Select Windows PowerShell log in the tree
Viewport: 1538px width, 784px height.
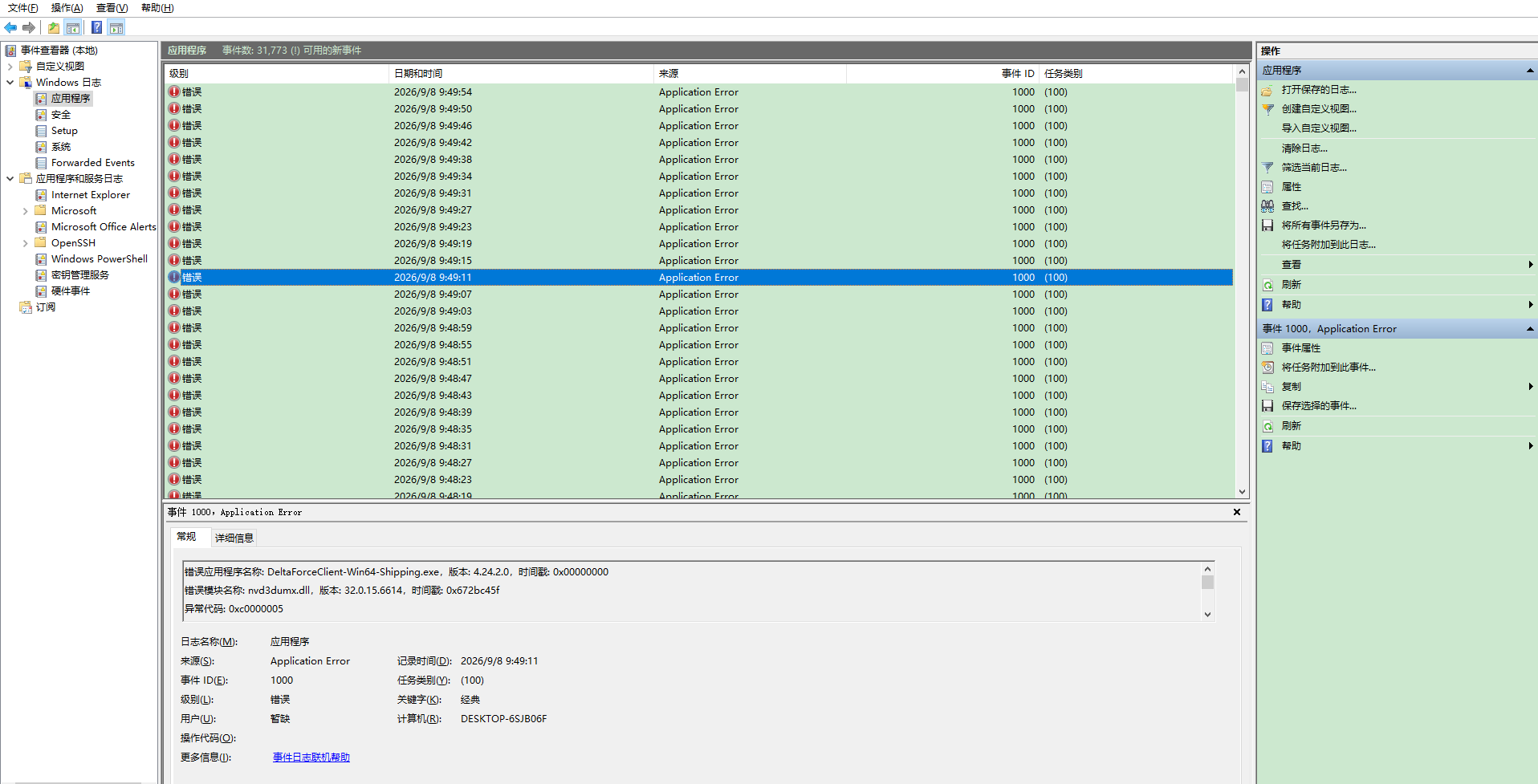coord(100,259)
